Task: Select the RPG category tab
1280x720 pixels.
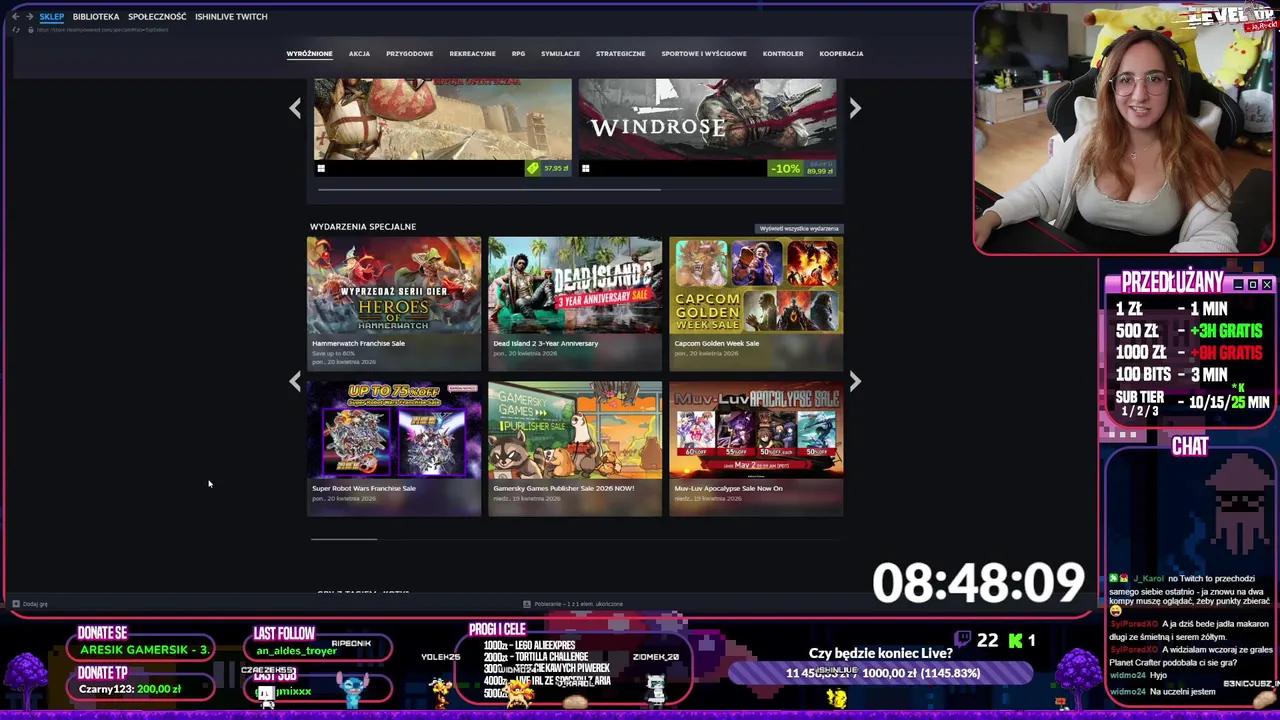Action: coord(518,53)
